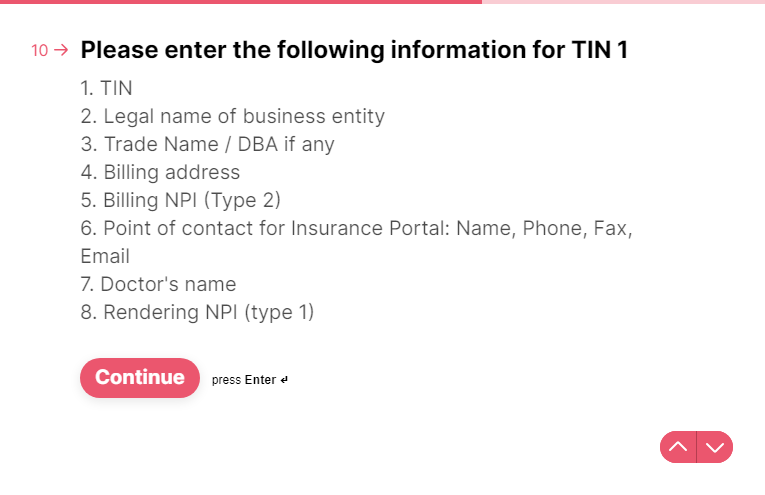Click the filled portion of the progress bar
Image resolution: width=765 pixels, height=495 pixels.
coord(240,2)
